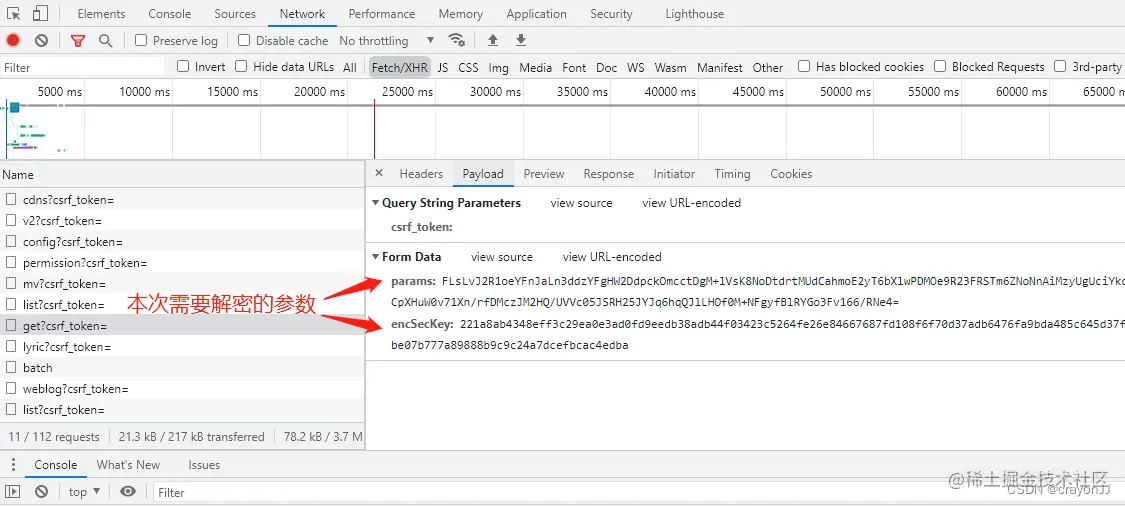Activate the inspect element picker icon
The height and width of the screenshot is (506, 1125).
(x=14, y=13)
